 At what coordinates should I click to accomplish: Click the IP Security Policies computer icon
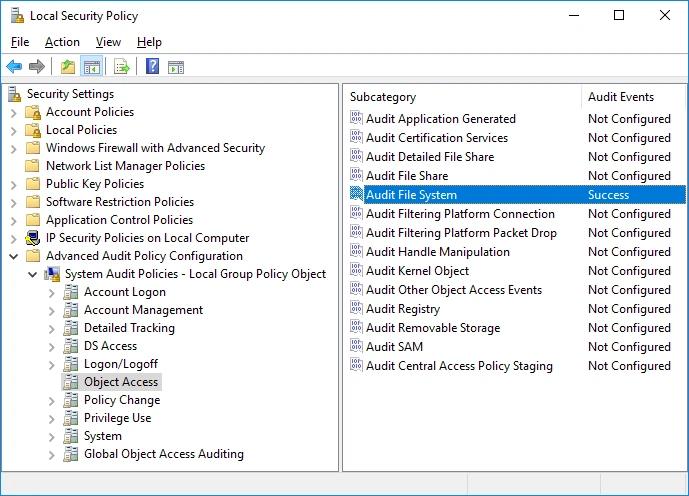(33, 238)
